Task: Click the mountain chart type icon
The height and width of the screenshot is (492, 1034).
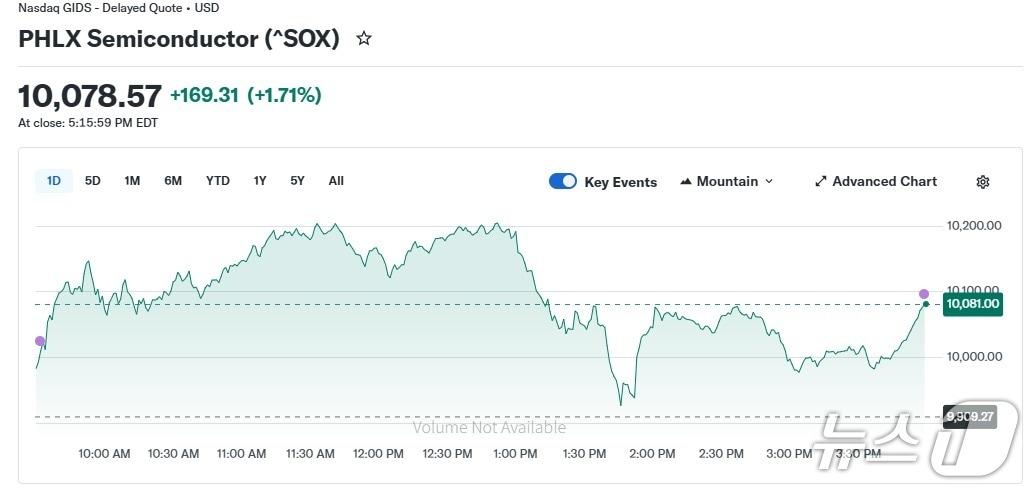Action: coord(686,182)
